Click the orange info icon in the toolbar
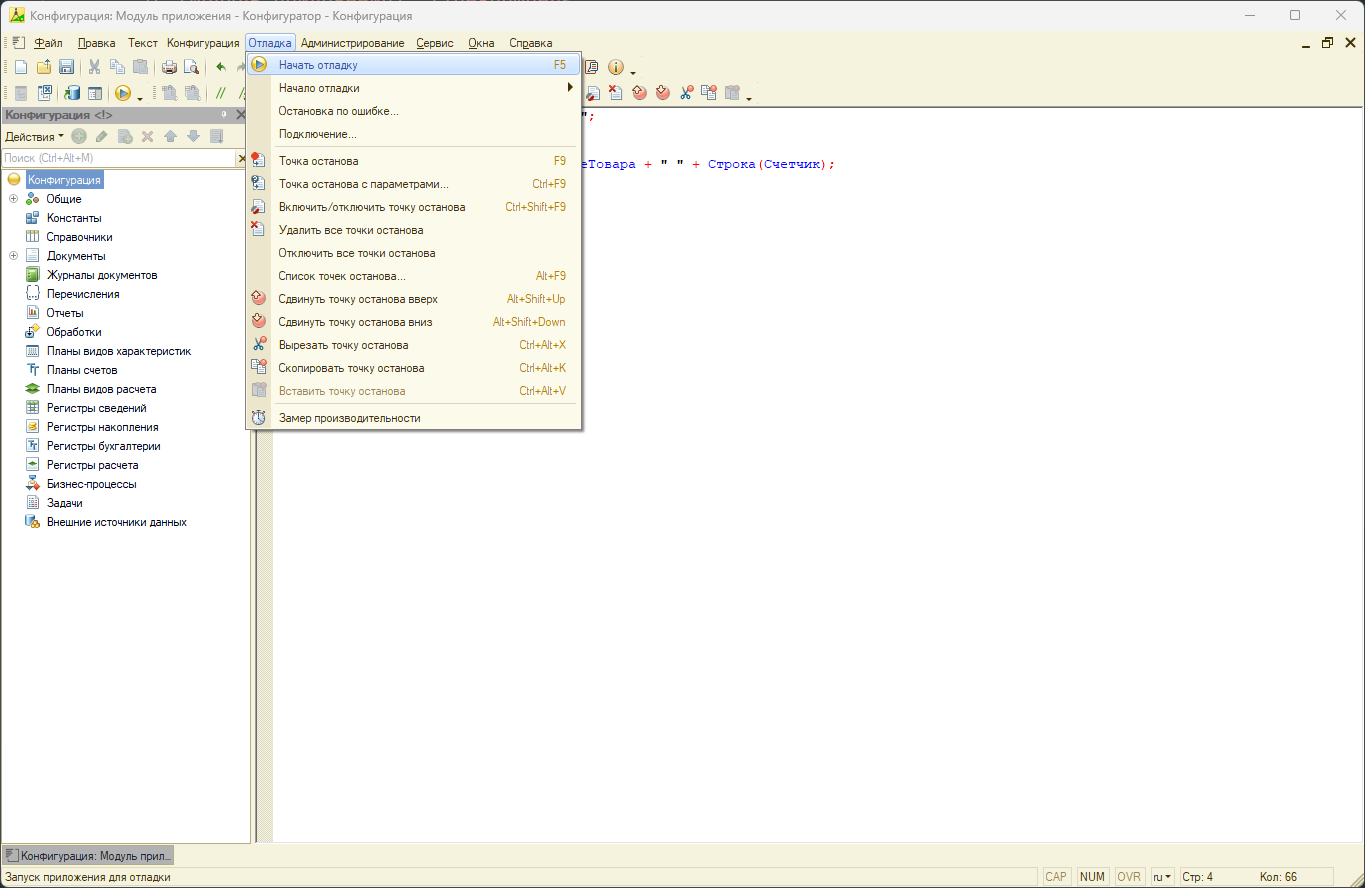Image resolution: width=1365 pixels, height=888 pixels. (x=616, y=67)
